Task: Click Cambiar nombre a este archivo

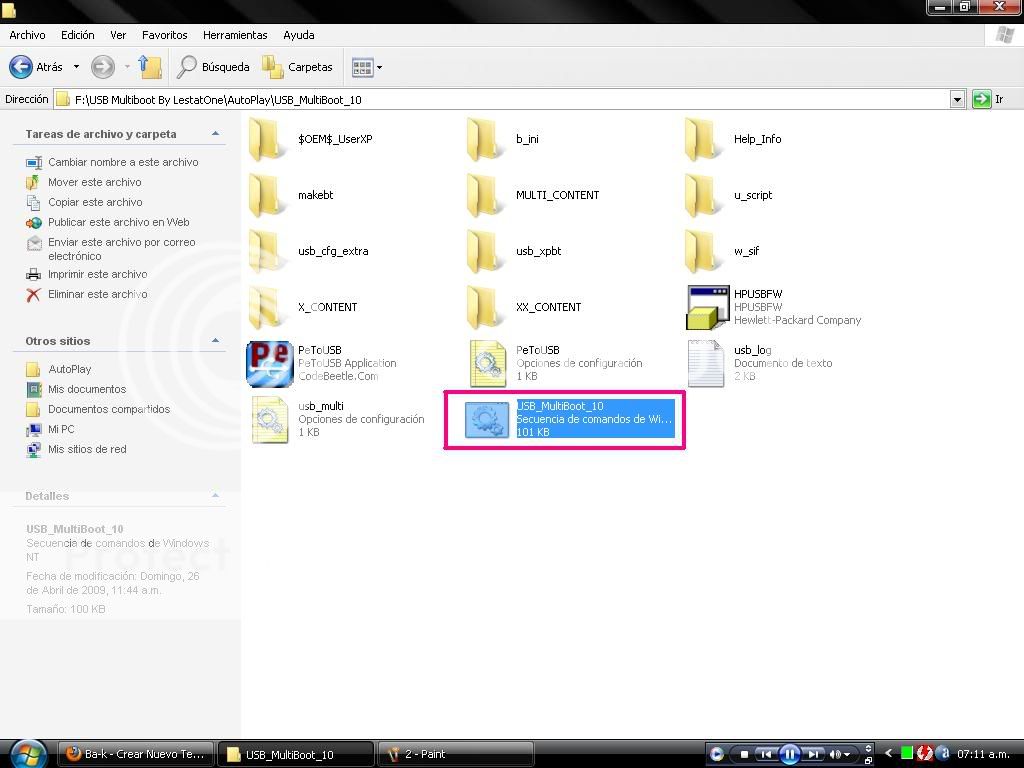Action: tap(123, 162)
